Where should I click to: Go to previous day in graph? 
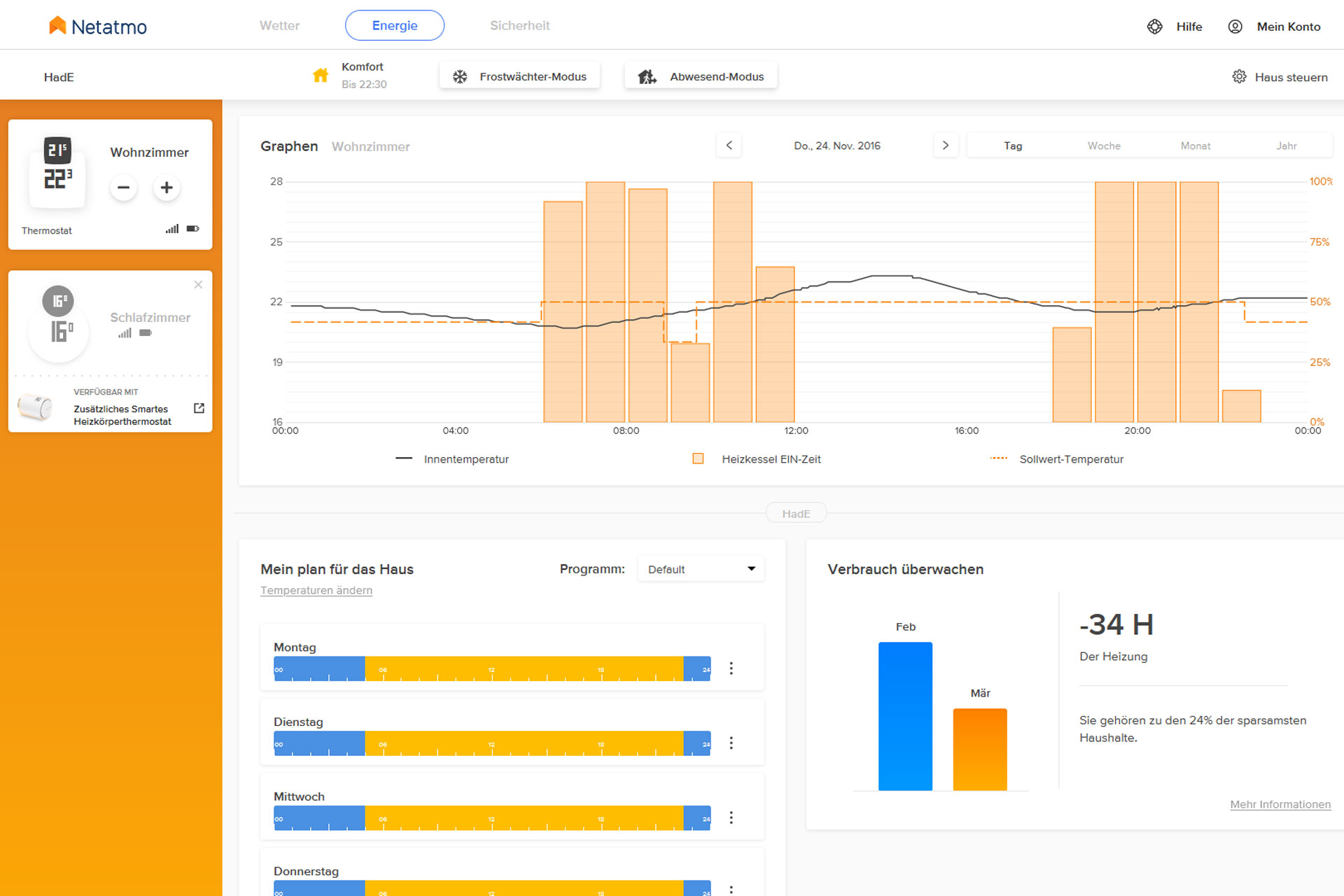pyautogui.click(x=729, y=146)
